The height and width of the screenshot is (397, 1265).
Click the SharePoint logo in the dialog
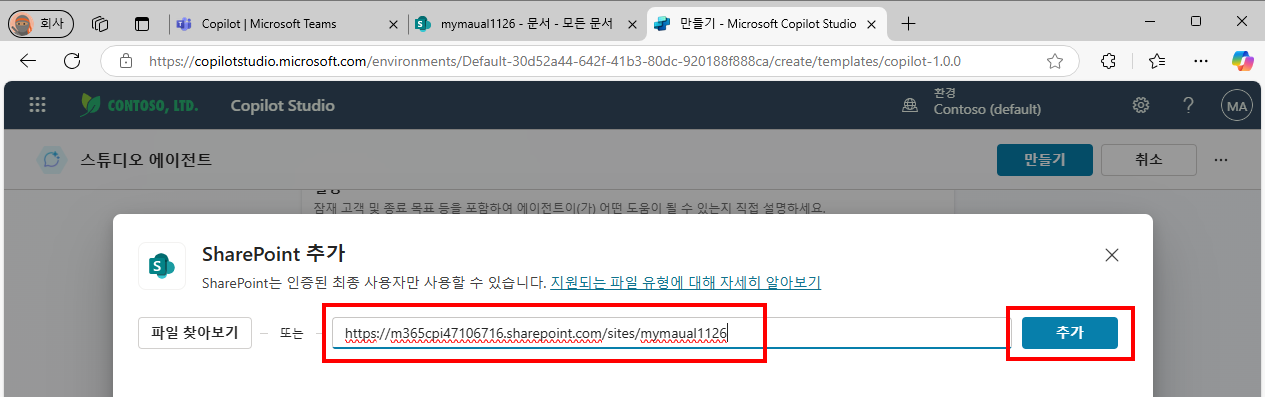(x=162, y=265)
